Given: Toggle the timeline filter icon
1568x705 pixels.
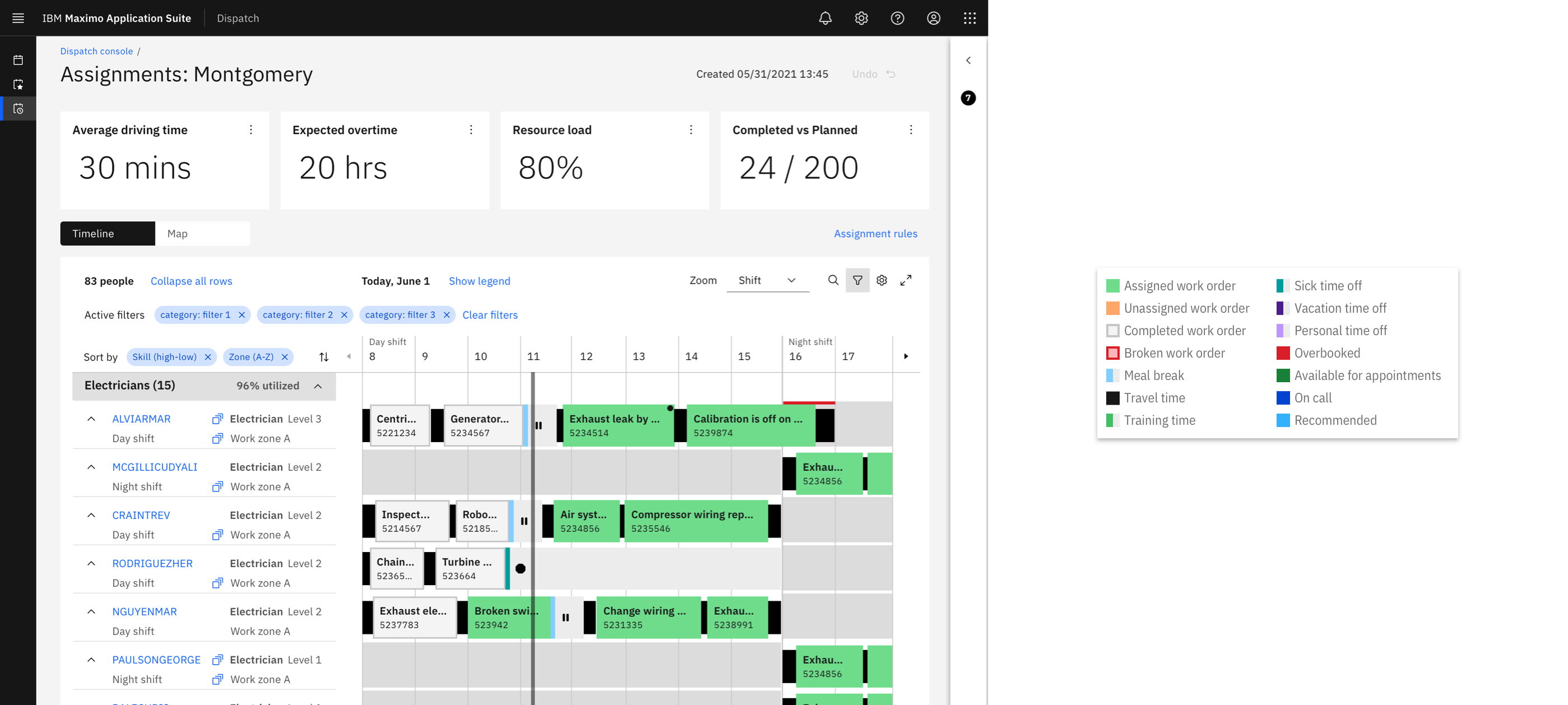Looking at the screenshot, I should [x=857, y=280].
